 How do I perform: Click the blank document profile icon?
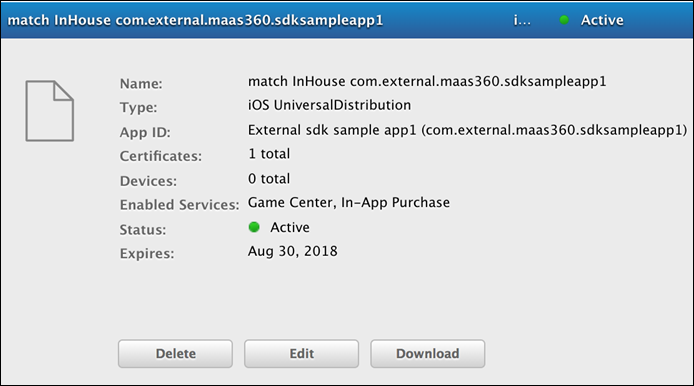pos(50,111)
